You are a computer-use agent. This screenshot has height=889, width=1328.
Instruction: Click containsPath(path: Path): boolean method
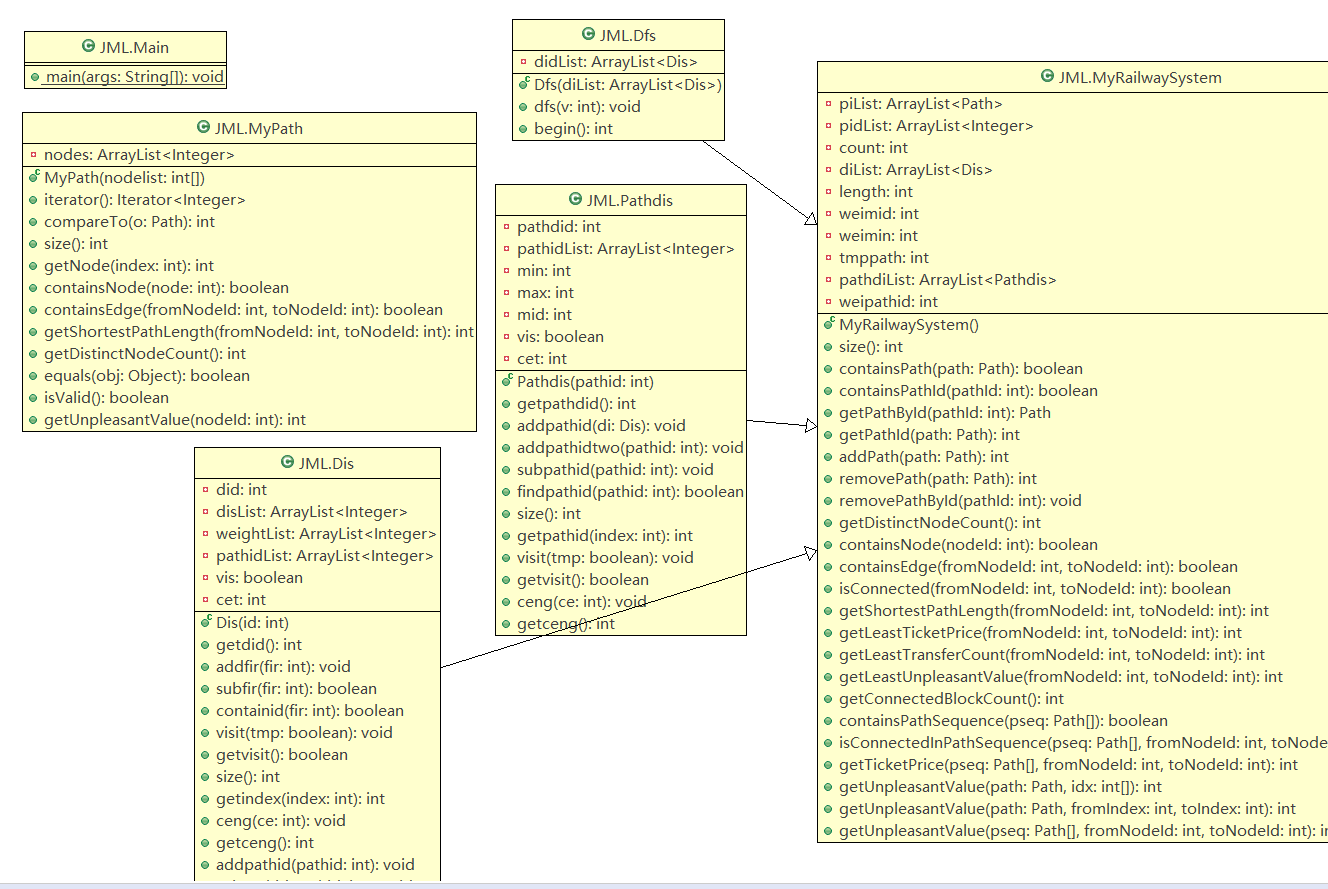961,368
